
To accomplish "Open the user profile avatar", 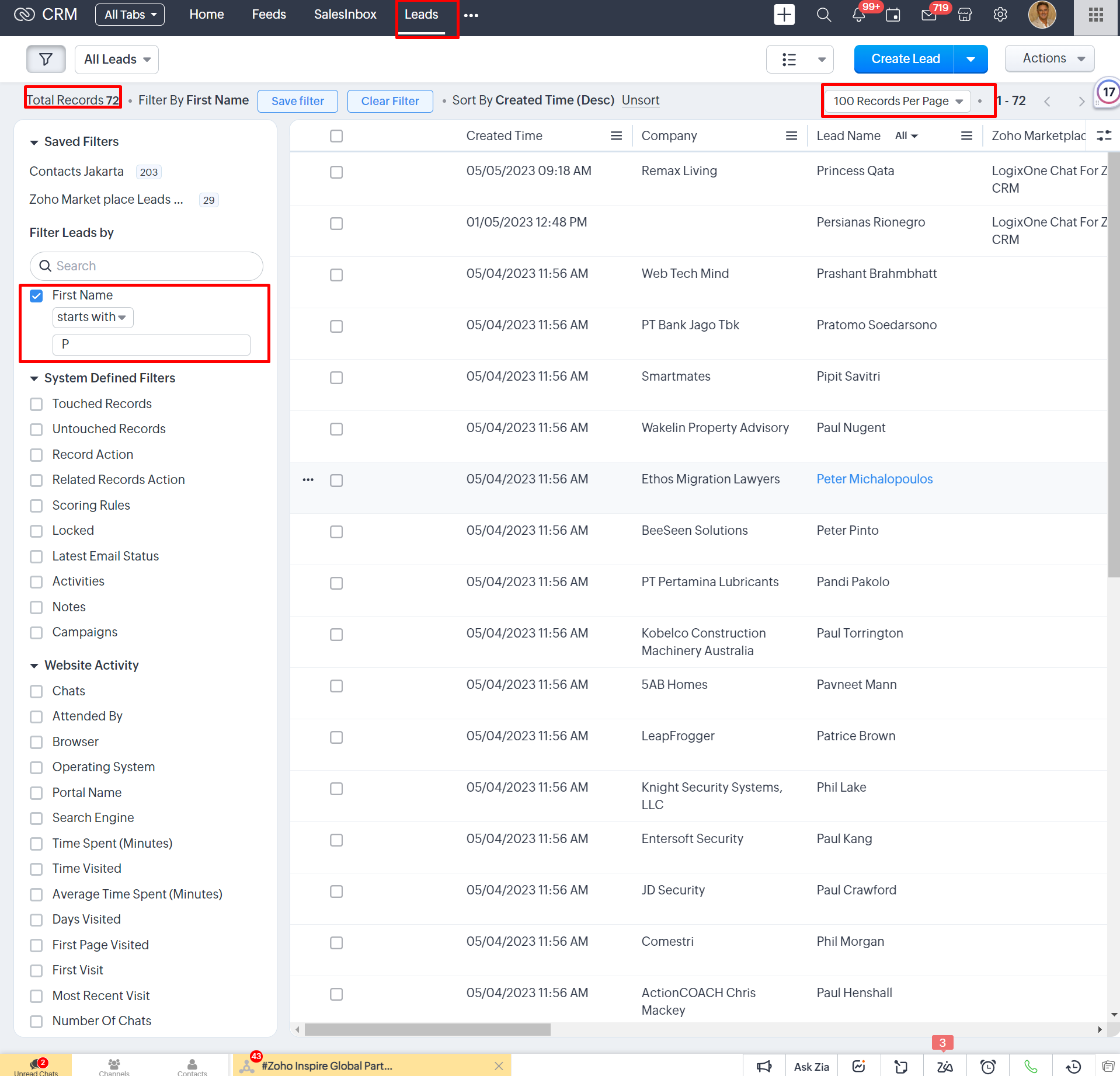I will (1042, 15).
